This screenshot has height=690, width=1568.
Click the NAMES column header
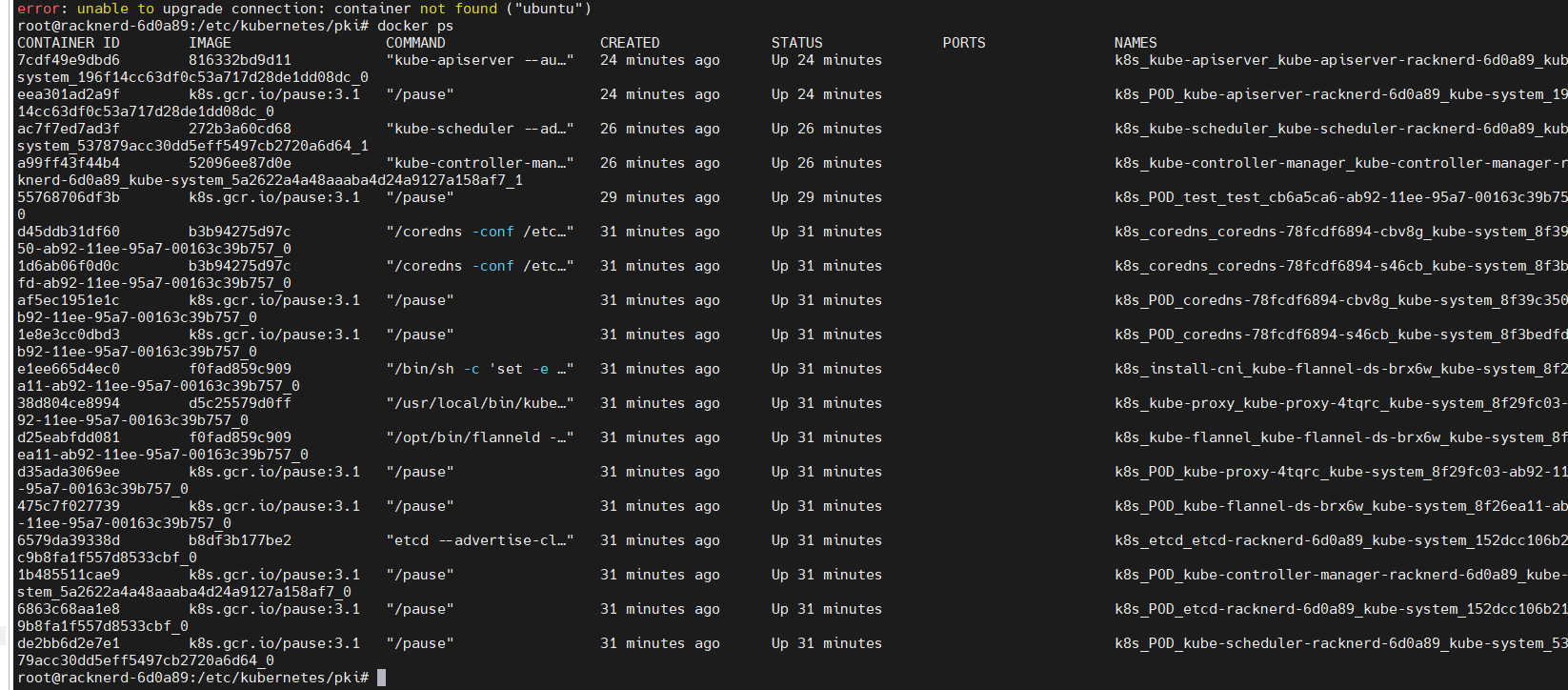[1136, 43]
